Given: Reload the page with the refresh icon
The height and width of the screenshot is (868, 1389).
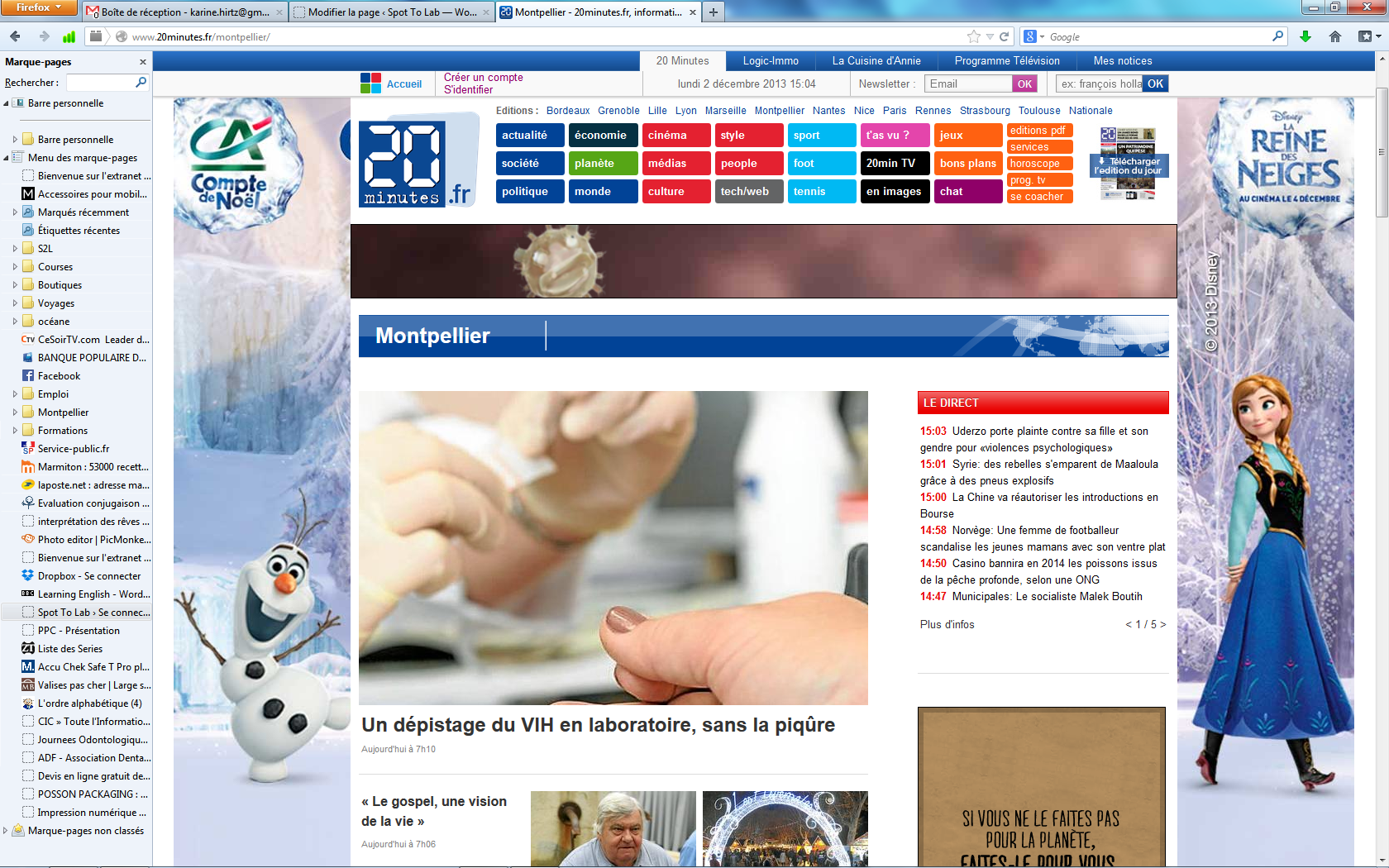Looking at the screenshot, I should tap(1005, 36).
